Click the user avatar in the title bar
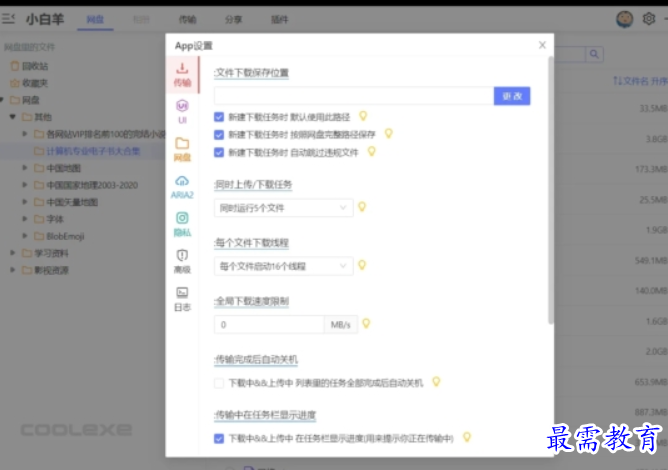 click(x=625, y=19)
